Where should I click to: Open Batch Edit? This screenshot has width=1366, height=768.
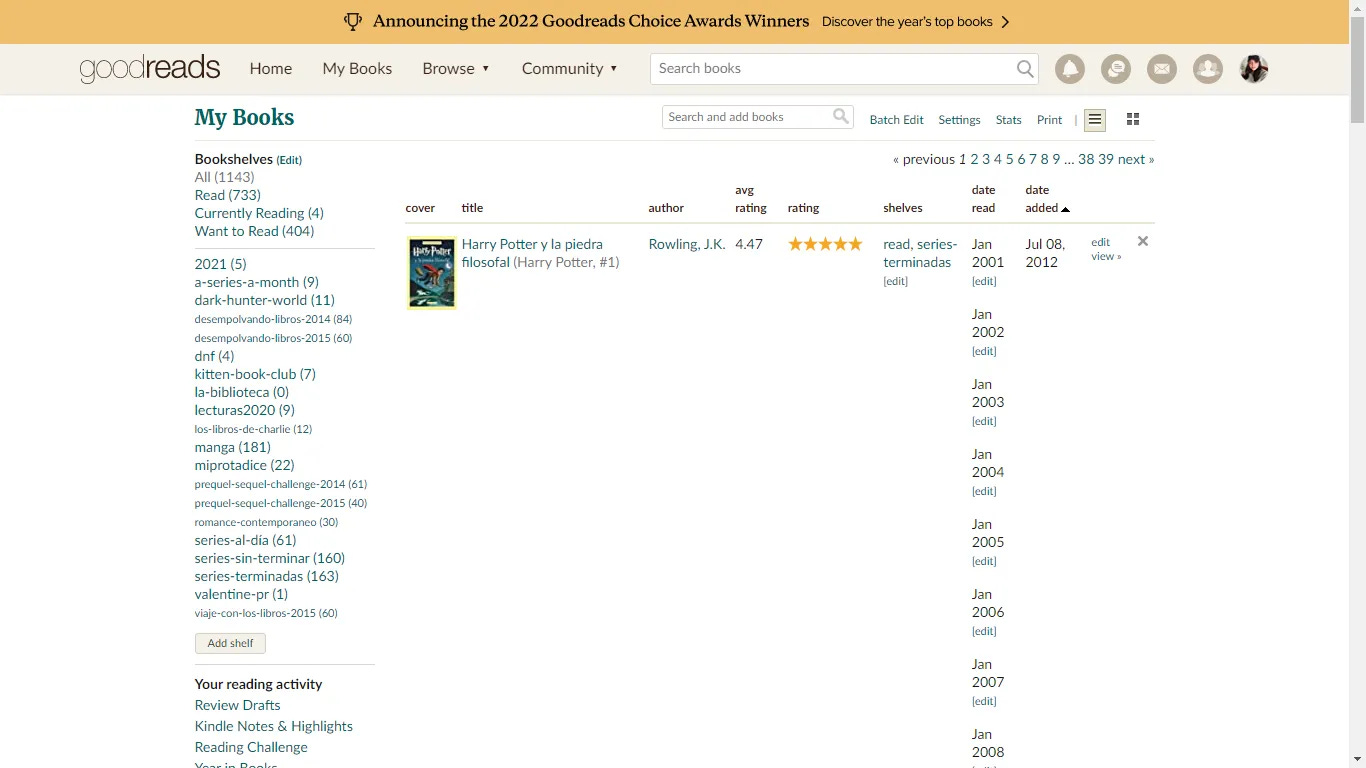(x=896, y=120)
